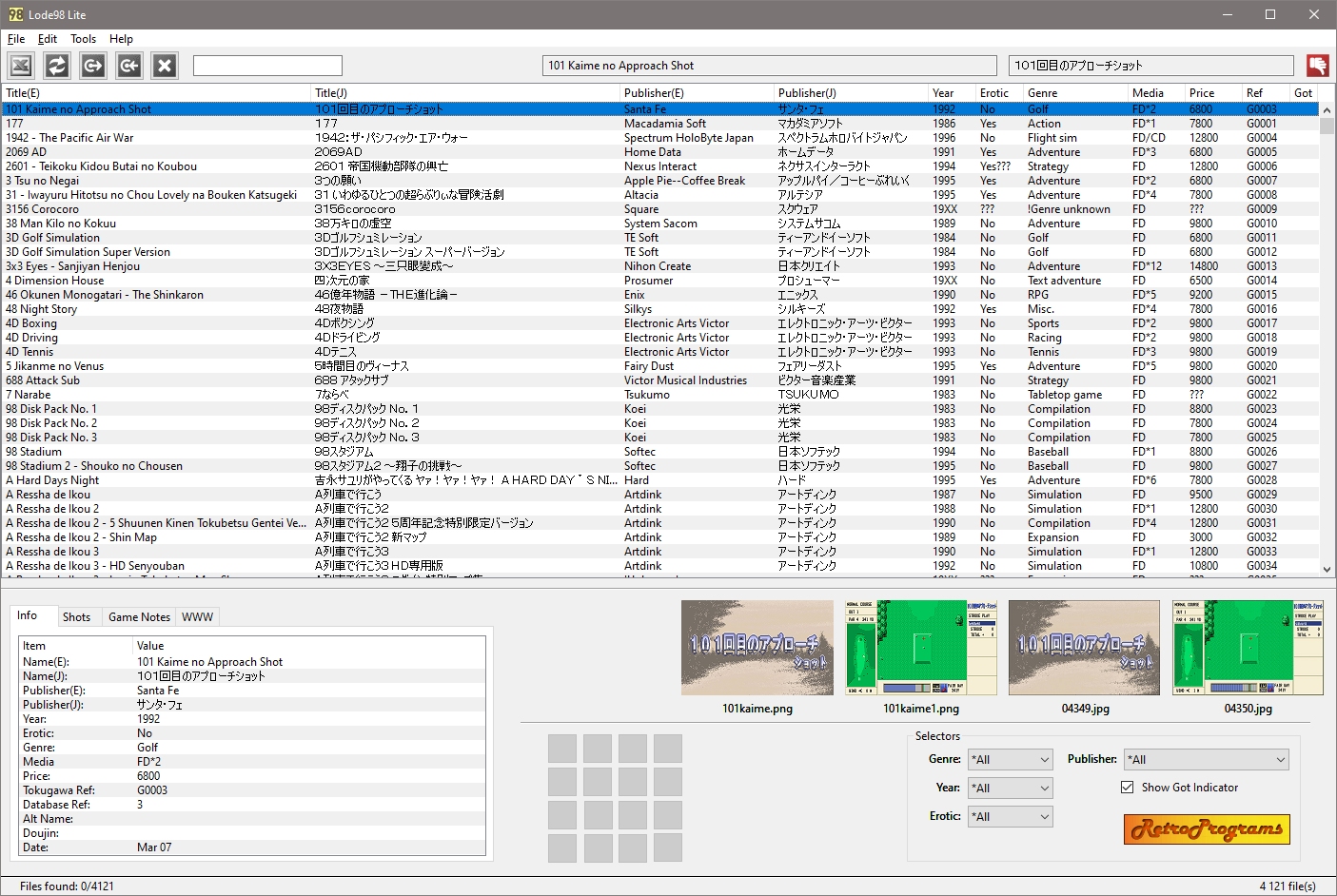Click the X clear toolbar icon

click(x=165, y=65)
